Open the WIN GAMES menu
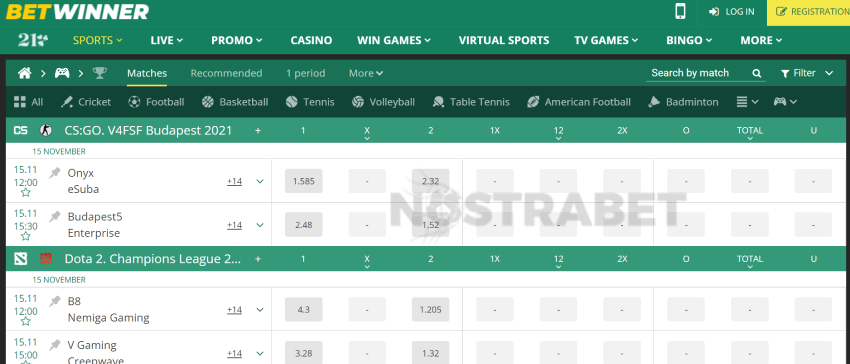The height and width of the screenshot is (364, 850). 394,40
